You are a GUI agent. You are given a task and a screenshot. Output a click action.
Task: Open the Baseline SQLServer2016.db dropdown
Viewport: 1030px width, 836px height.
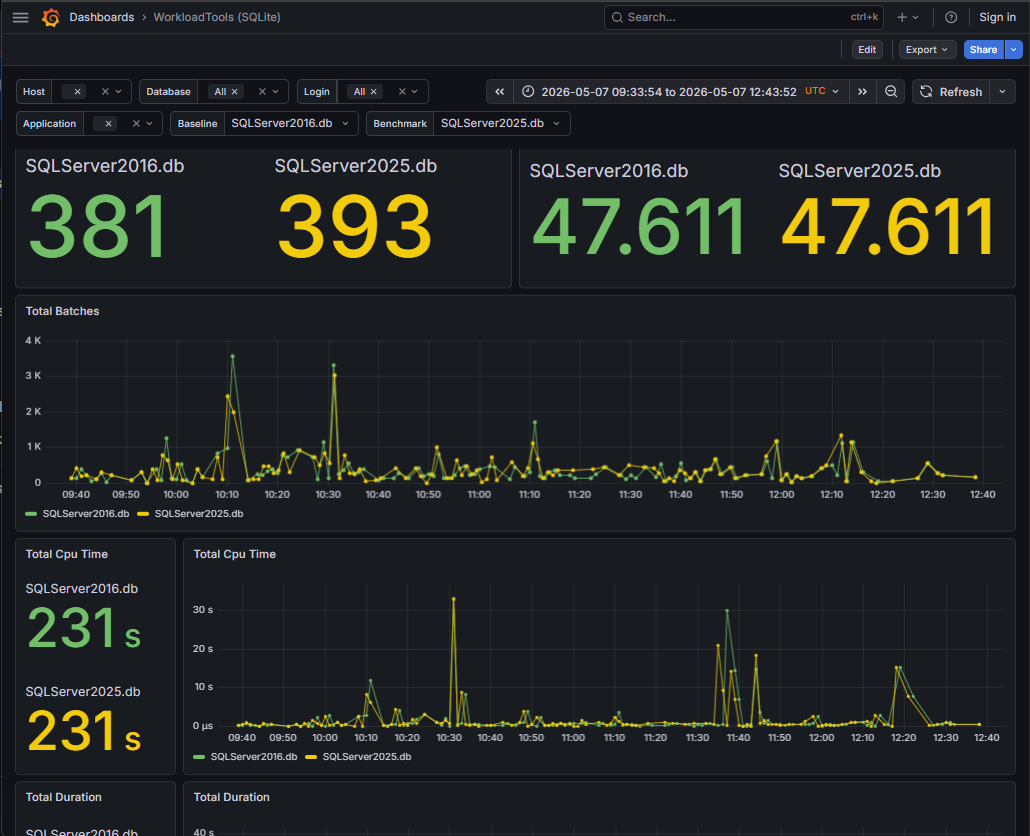tap(291, 123)
